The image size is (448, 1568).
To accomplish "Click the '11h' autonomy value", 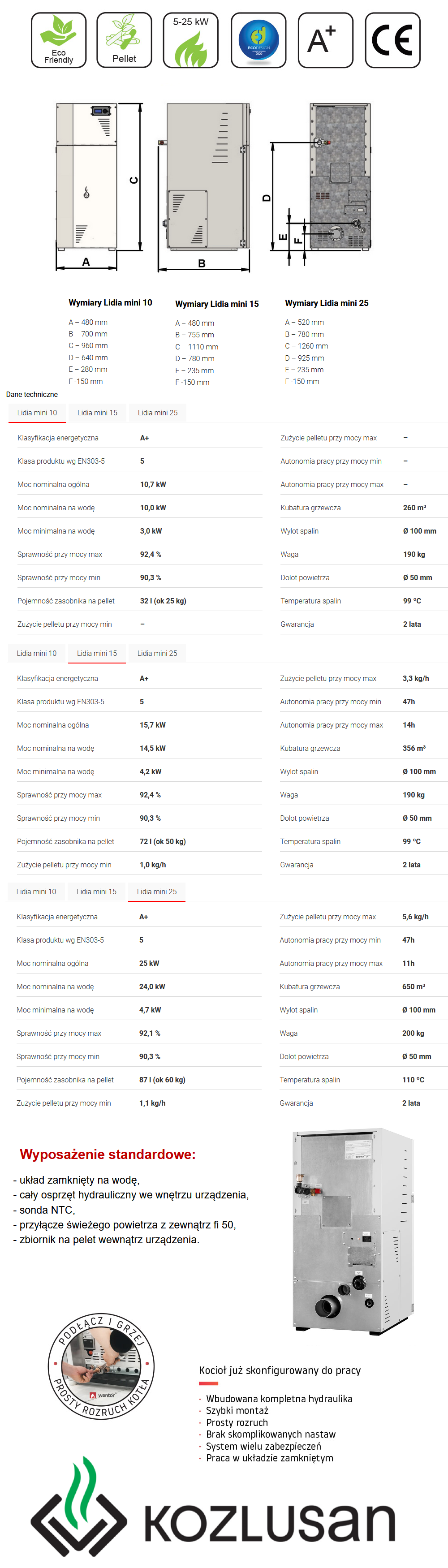I will pyautogui.click(x=408, y=964).
